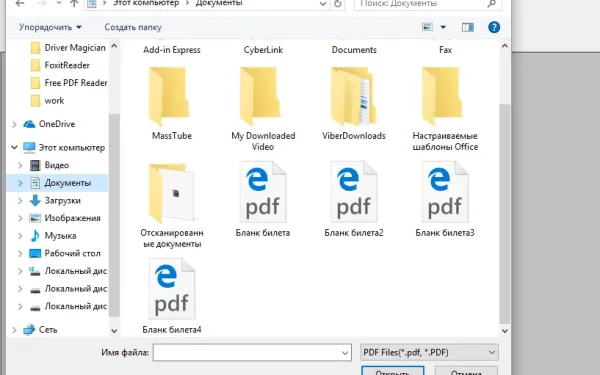The width and height of the screenshot is (600, 375).
Task: Open address bar path dropdown arrow
Action: pyautogui.click(x=323, y=4)
